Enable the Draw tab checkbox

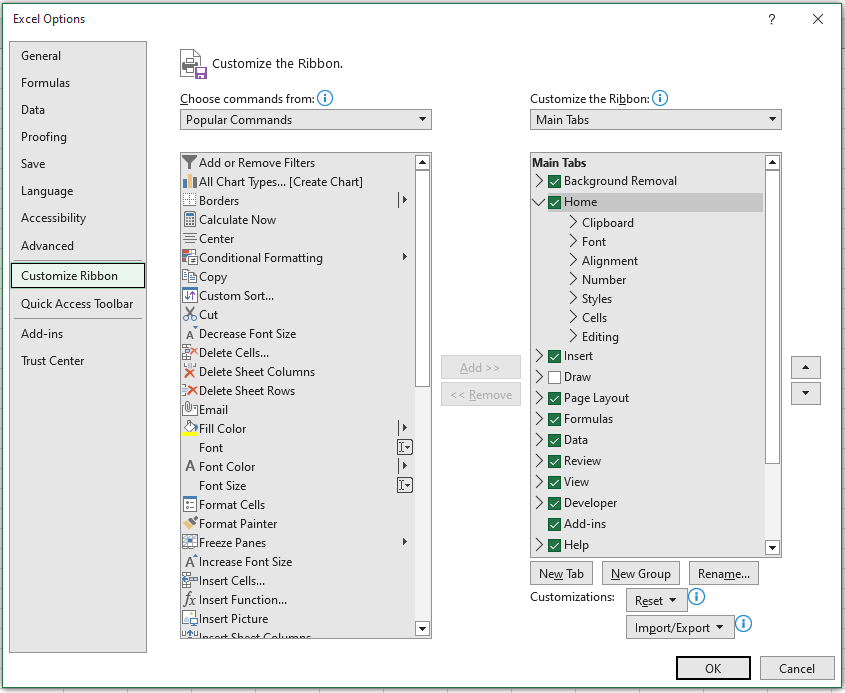[554, 377]
